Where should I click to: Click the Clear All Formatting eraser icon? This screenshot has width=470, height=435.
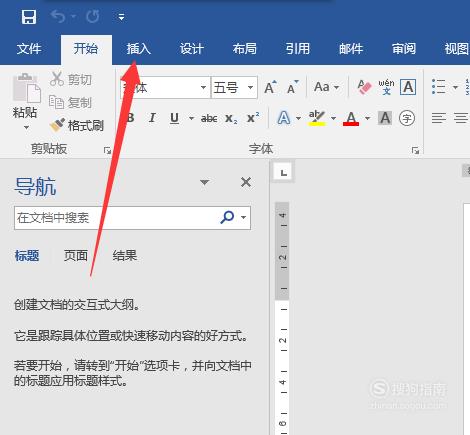coord(364,87)
